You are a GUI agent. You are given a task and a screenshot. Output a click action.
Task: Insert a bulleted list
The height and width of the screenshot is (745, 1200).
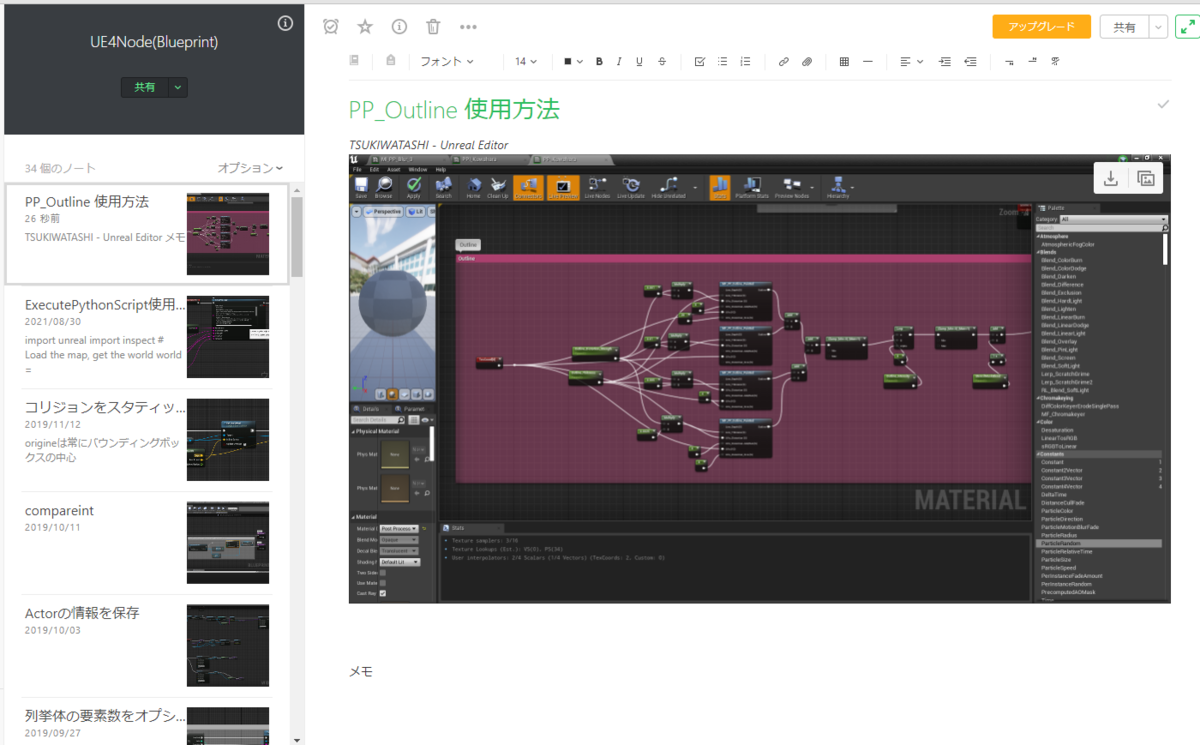point(722,62)
